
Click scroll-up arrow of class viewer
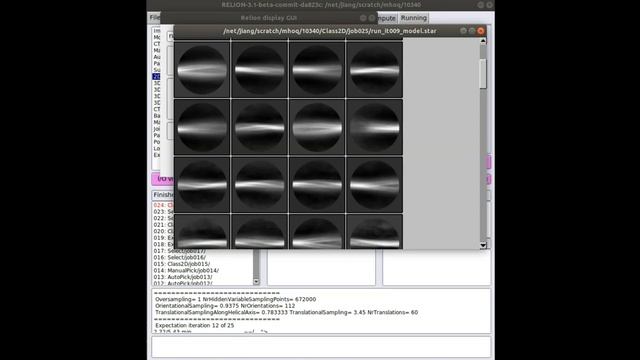point(483,41)
